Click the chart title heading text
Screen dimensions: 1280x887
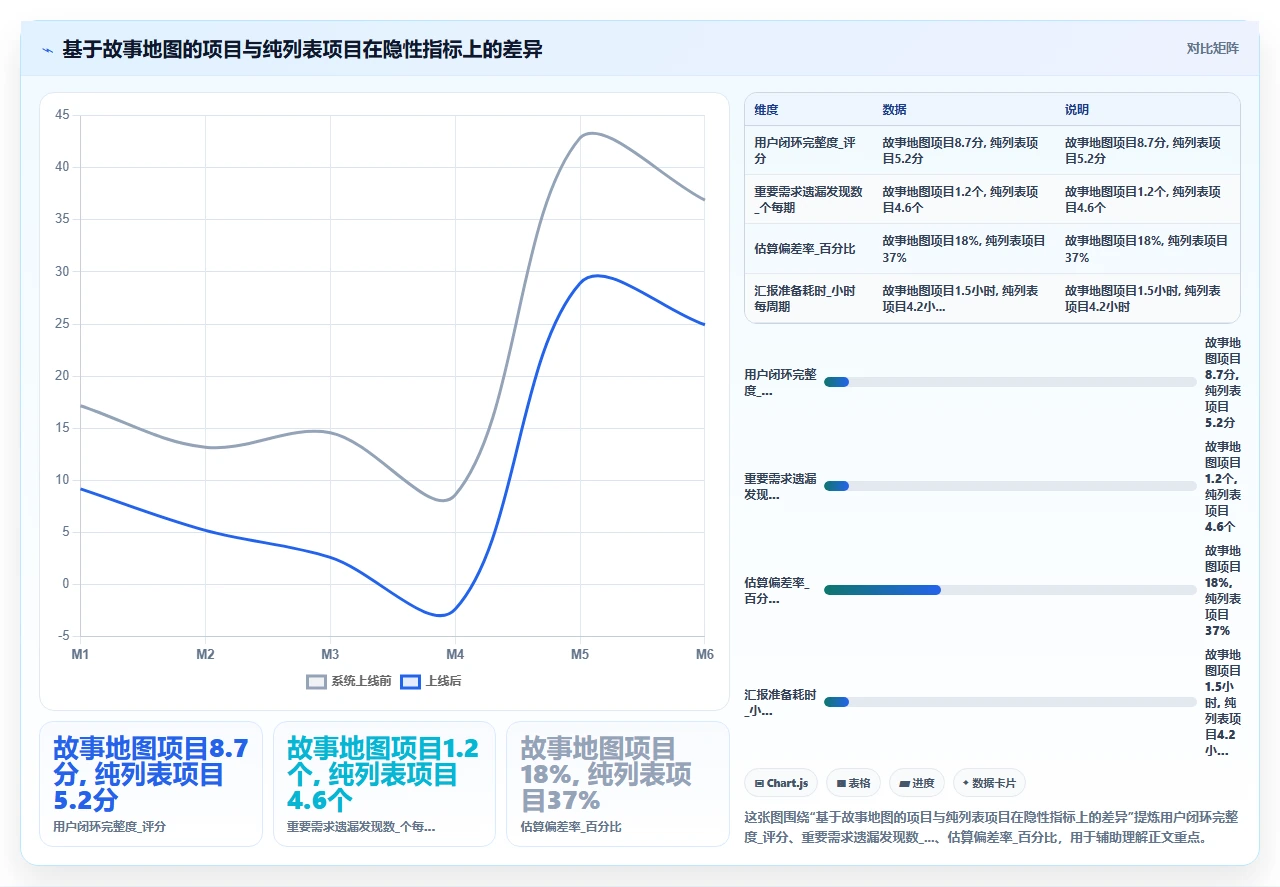302,49
